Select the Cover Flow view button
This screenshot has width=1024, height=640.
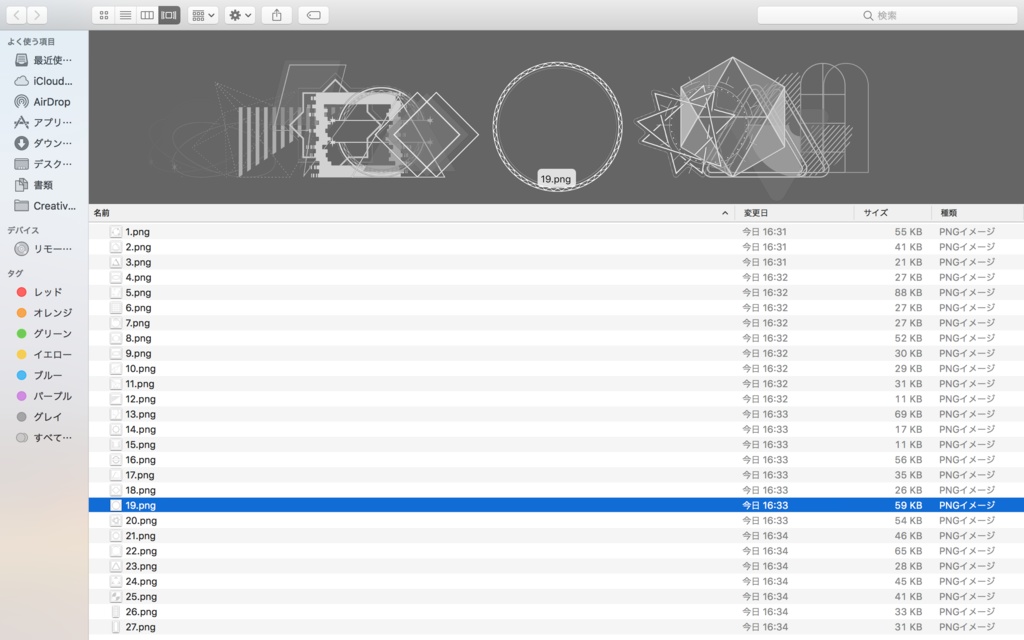click(x=169, y=15)
